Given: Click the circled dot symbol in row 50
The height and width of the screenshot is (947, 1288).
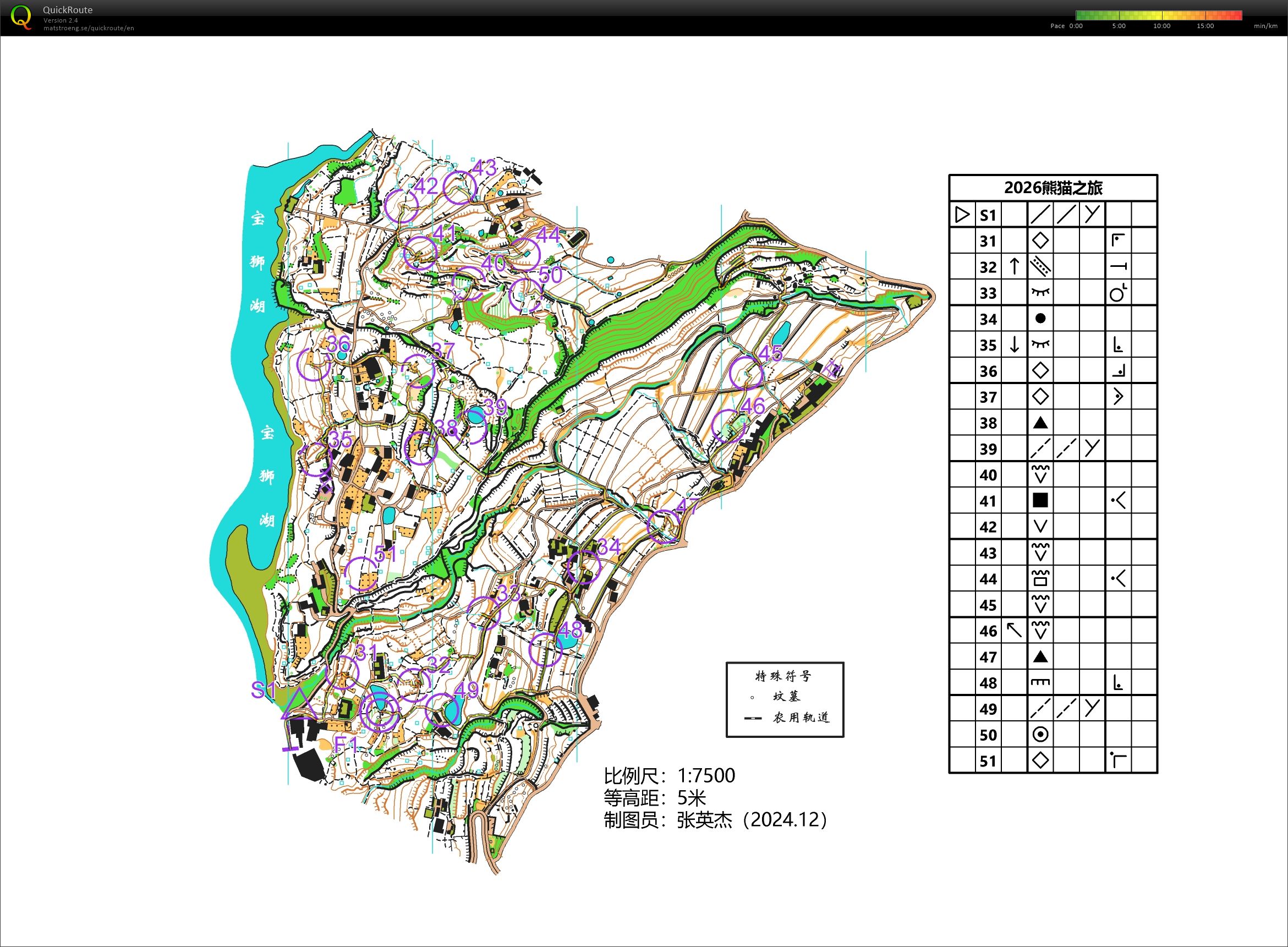Looking at the screenshot, I should (1040, 735).
